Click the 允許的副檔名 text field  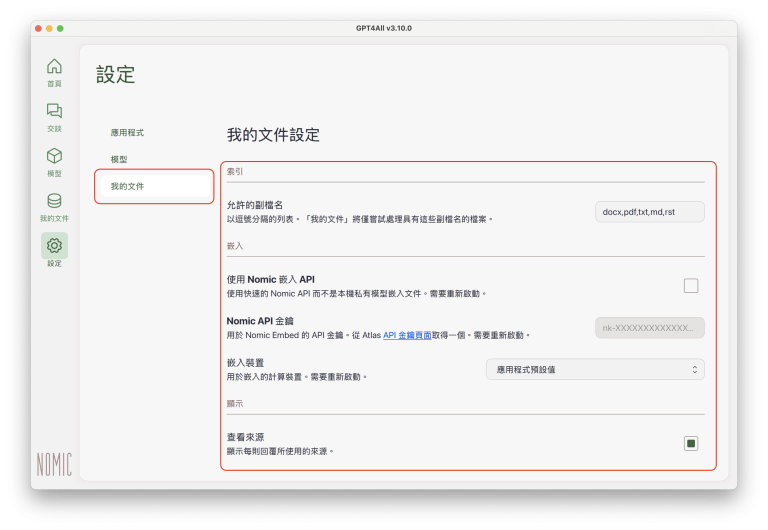point(649,212)
